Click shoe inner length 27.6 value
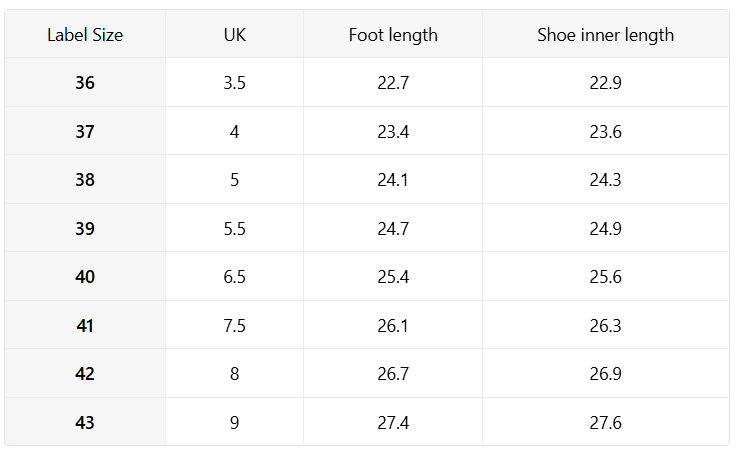 [x=606, y=422]
